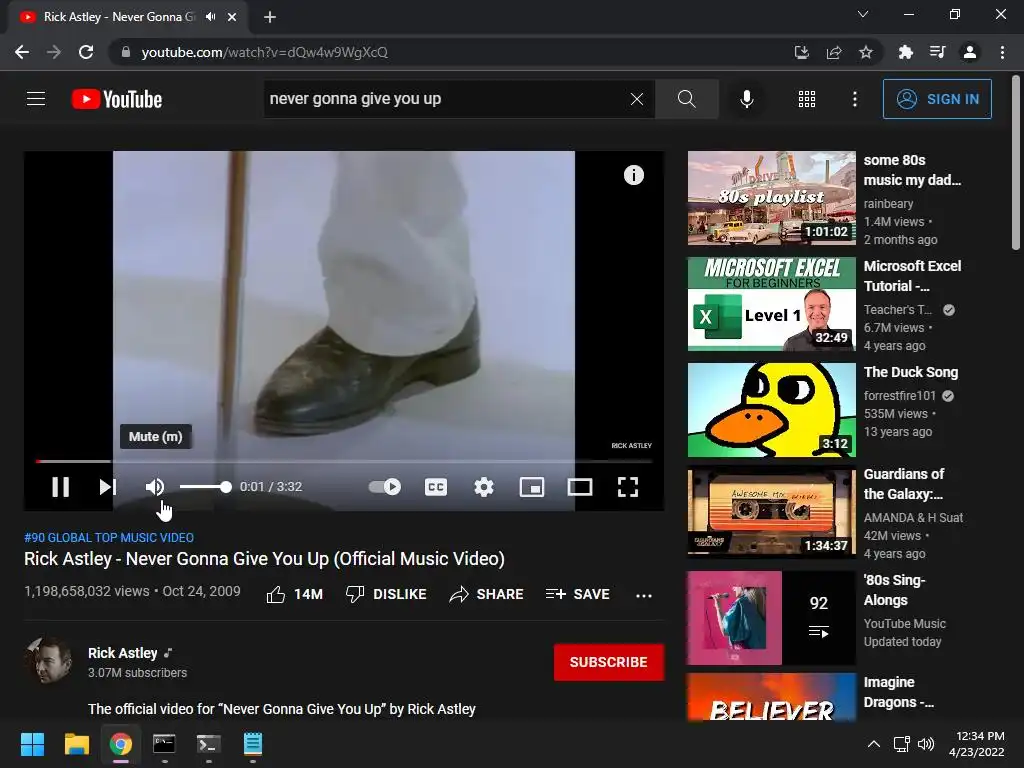Open the info card icon on the video

(x=633, y=175)
